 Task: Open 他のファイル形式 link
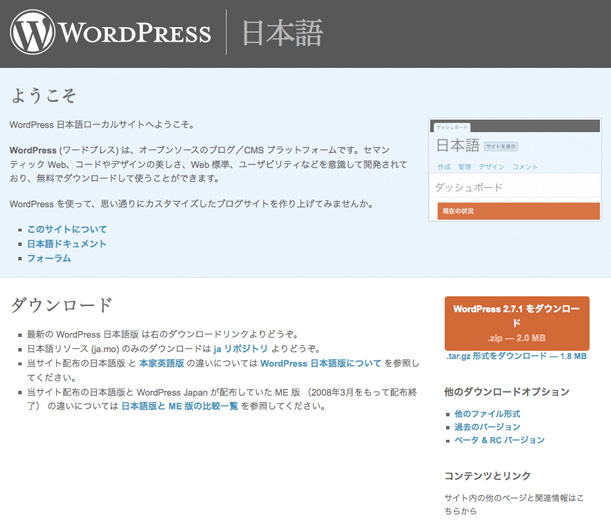tap(487, 414)
